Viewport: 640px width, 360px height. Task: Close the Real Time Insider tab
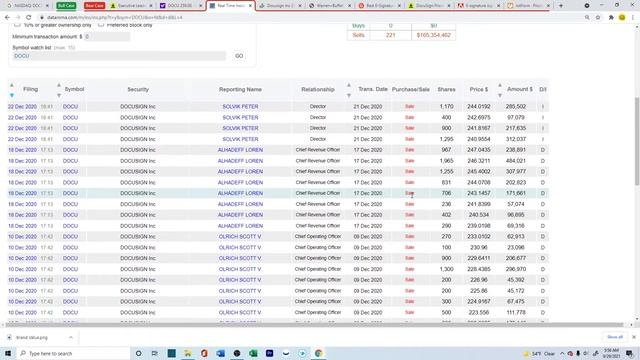250,6
